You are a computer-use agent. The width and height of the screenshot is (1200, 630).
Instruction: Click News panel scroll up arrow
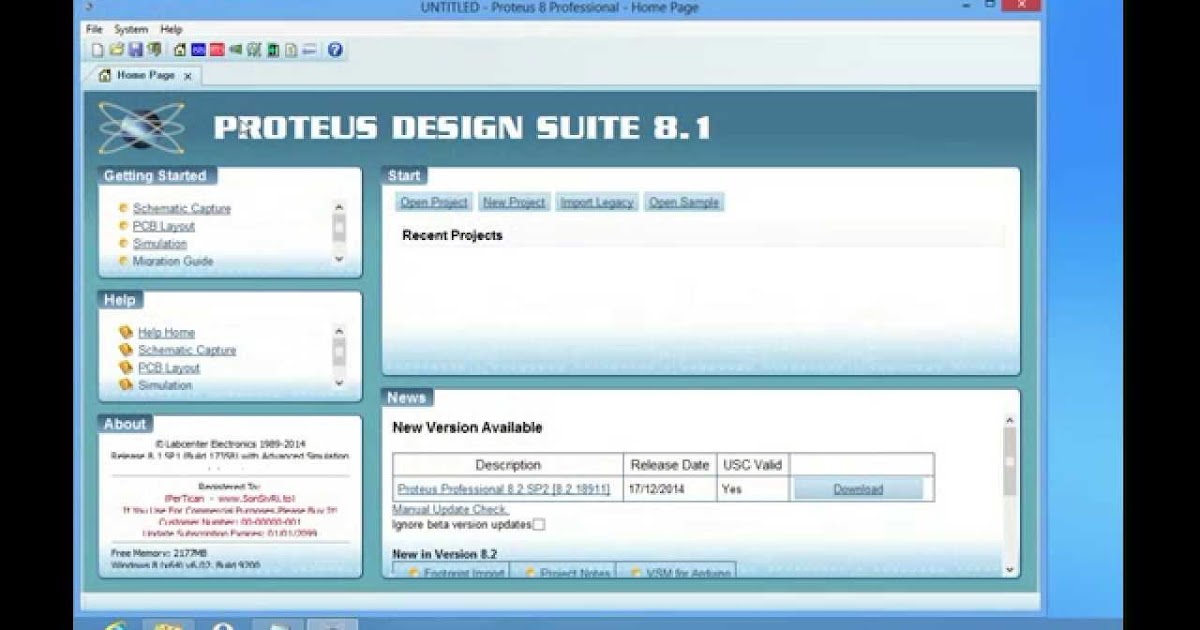(x=1009, y=421)
